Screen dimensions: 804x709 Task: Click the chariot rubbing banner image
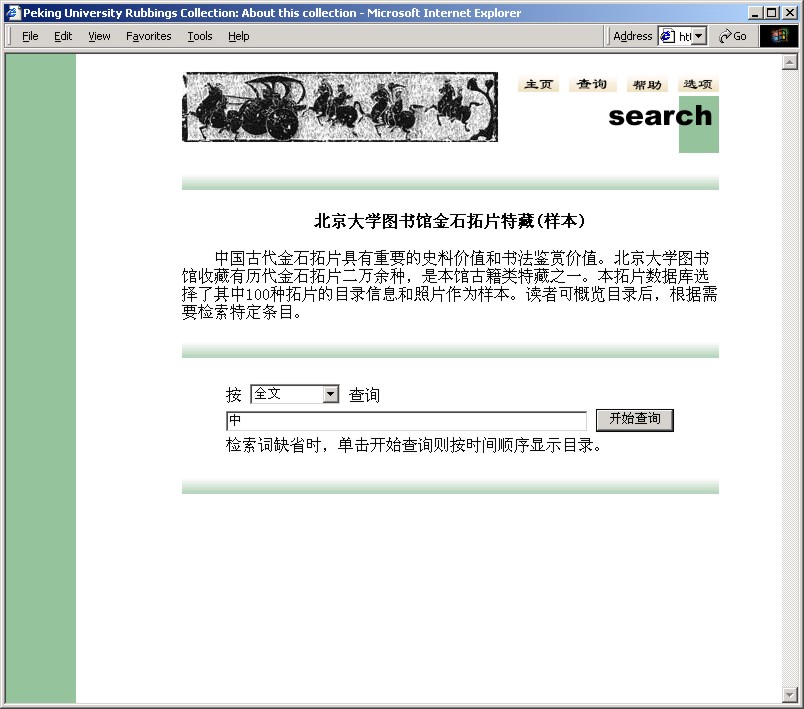pyautogui.click(x=339, y=107)
